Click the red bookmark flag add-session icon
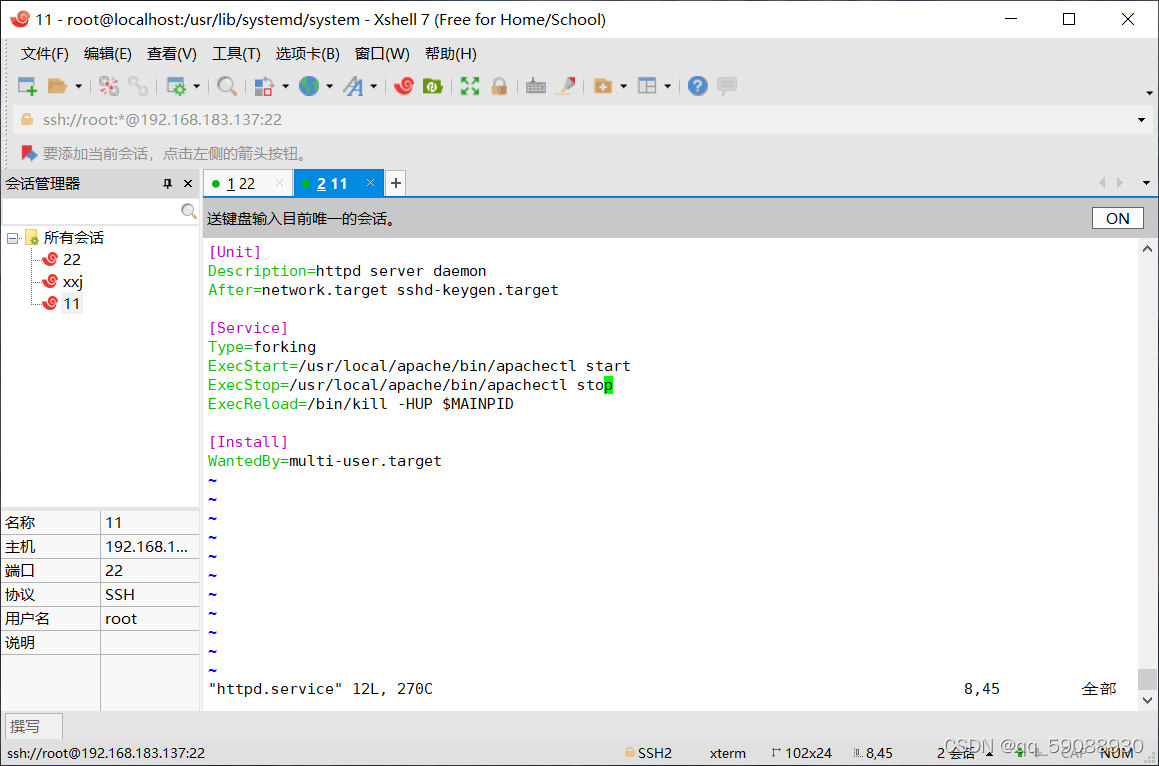This screenshot has height=766, width=1159. pos(29,153)
